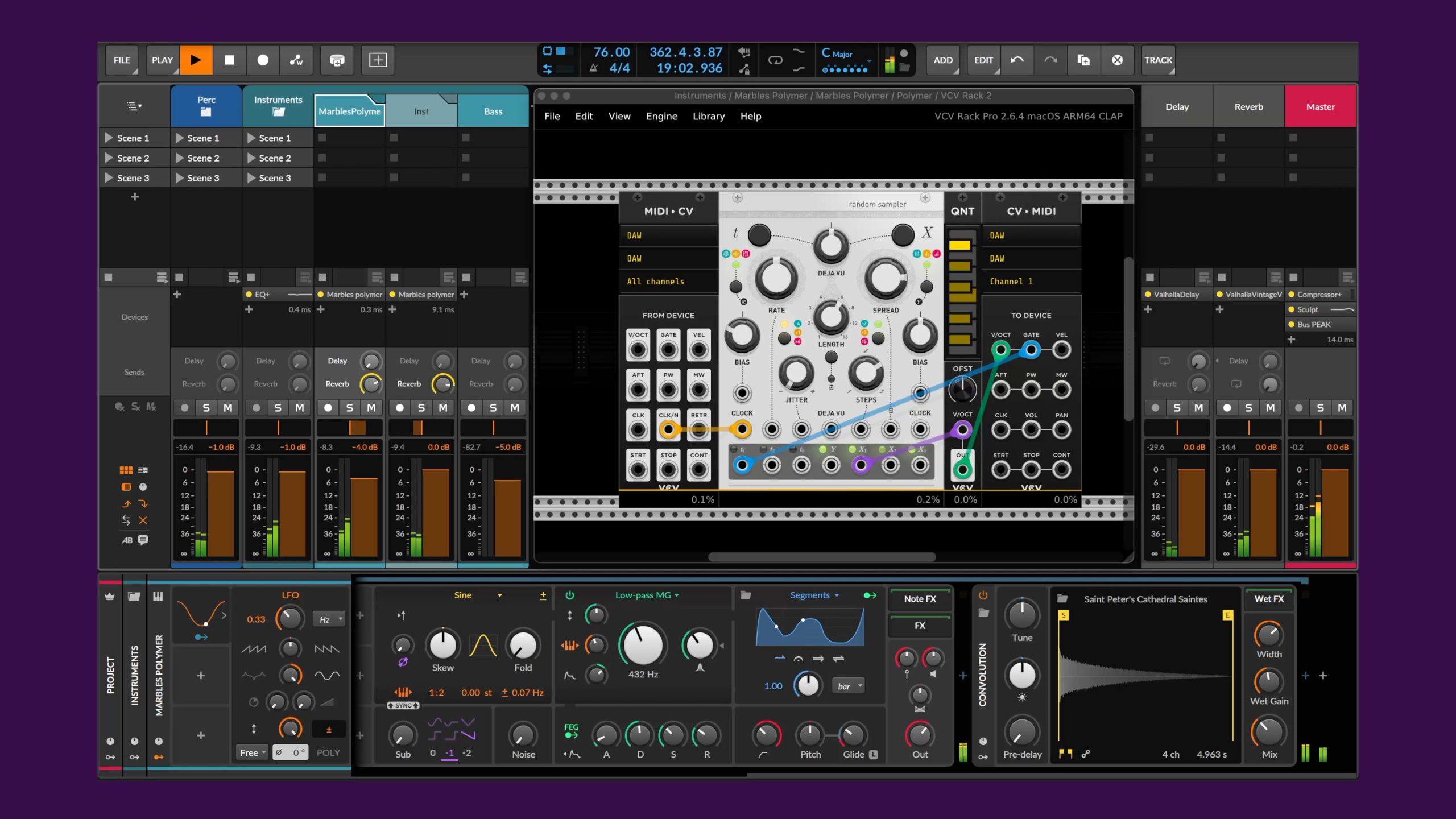Mute the Perc track
Screen dimensions: 1456x819
(x=227, y=408)
